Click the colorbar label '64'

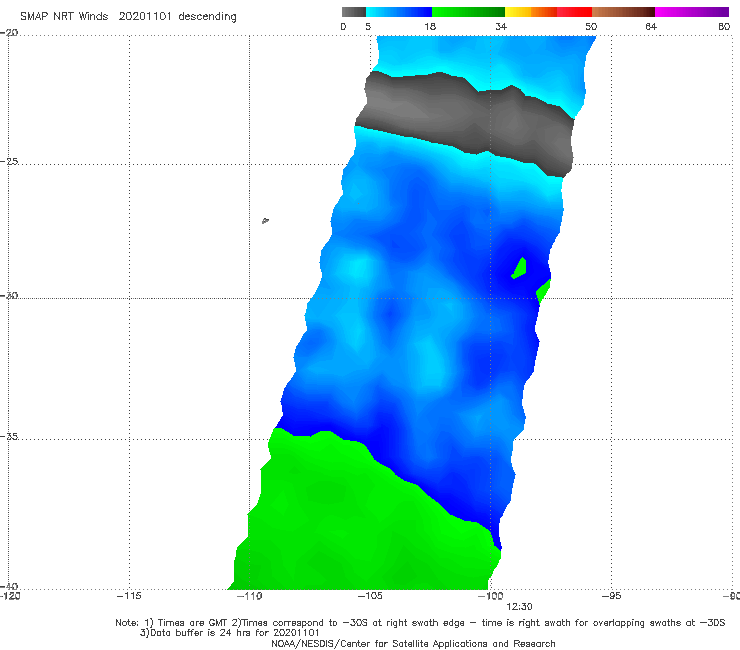coord(651,26)
